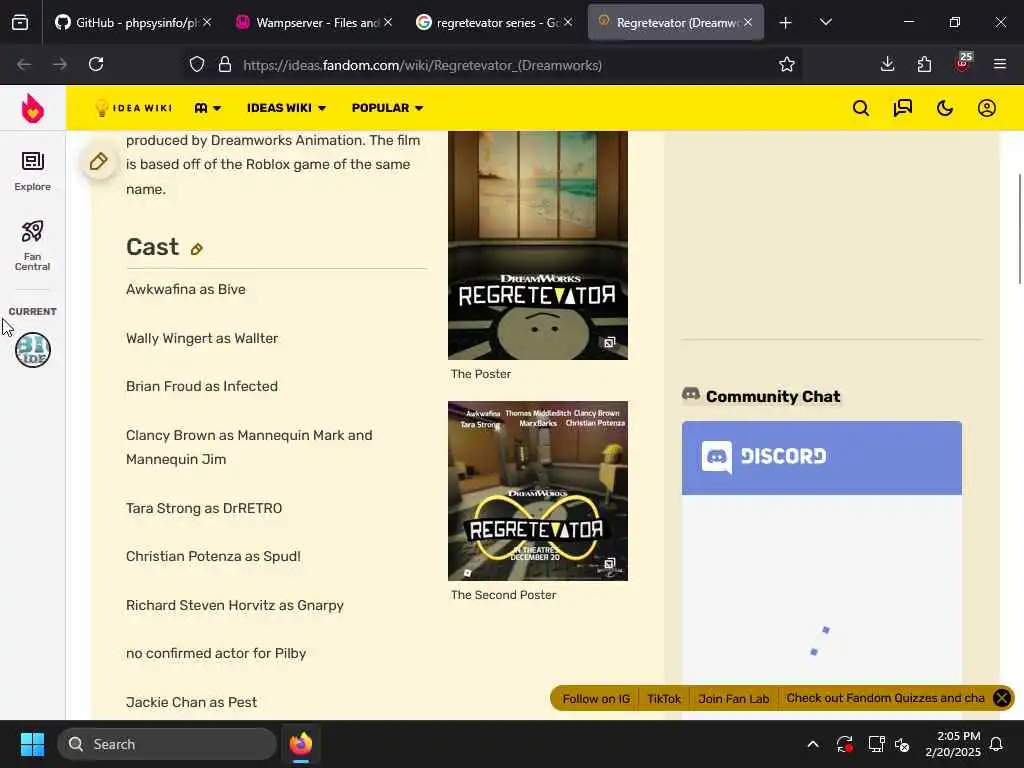The width and height of the screenshot is (1024, 768).
Task: Enlarge The Second Poster via expand icon
Action: click(609, 563)
